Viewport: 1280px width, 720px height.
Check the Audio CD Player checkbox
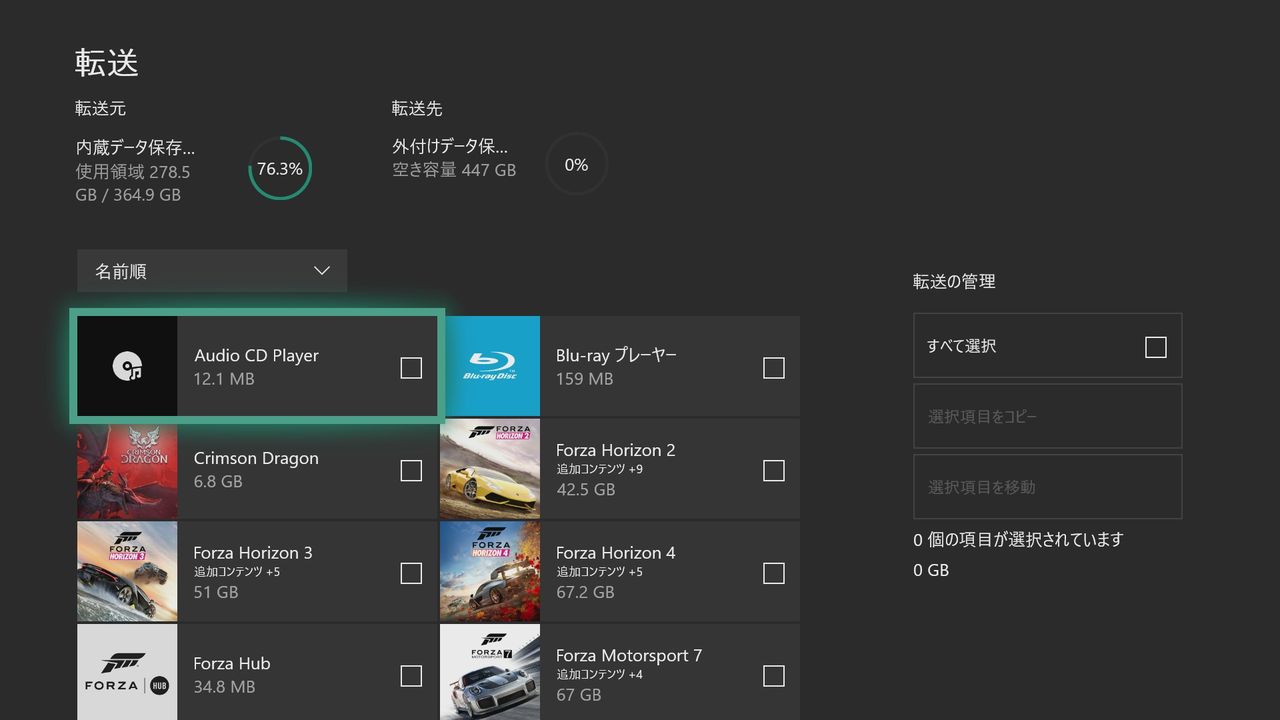411,368
